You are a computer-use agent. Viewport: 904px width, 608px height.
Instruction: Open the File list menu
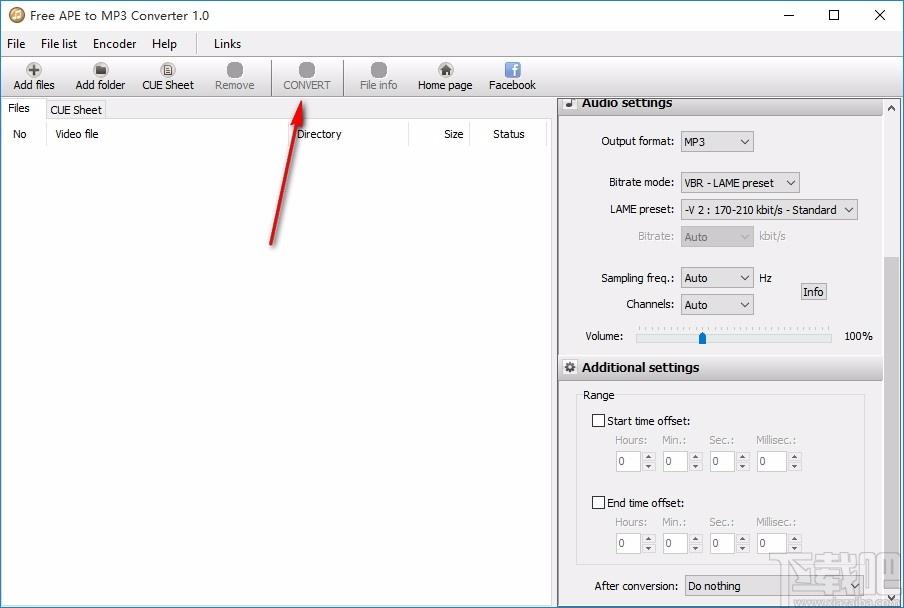coord(59,44)
